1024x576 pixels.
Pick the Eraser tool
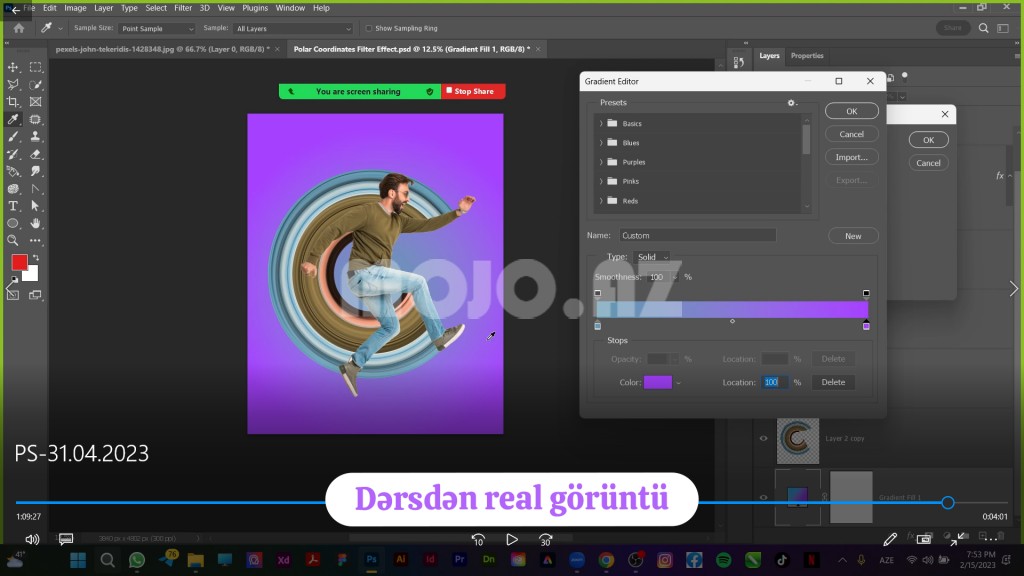(36, 154)
